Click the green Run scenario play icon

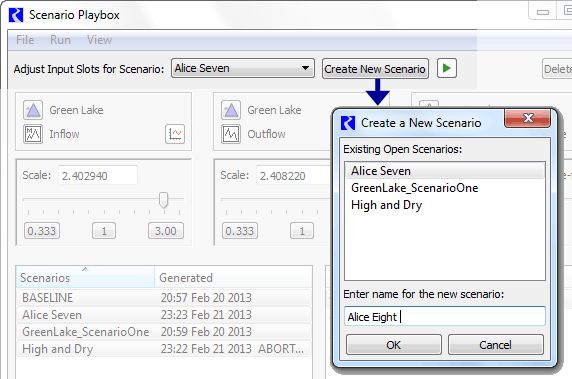[x=447, y=68]
